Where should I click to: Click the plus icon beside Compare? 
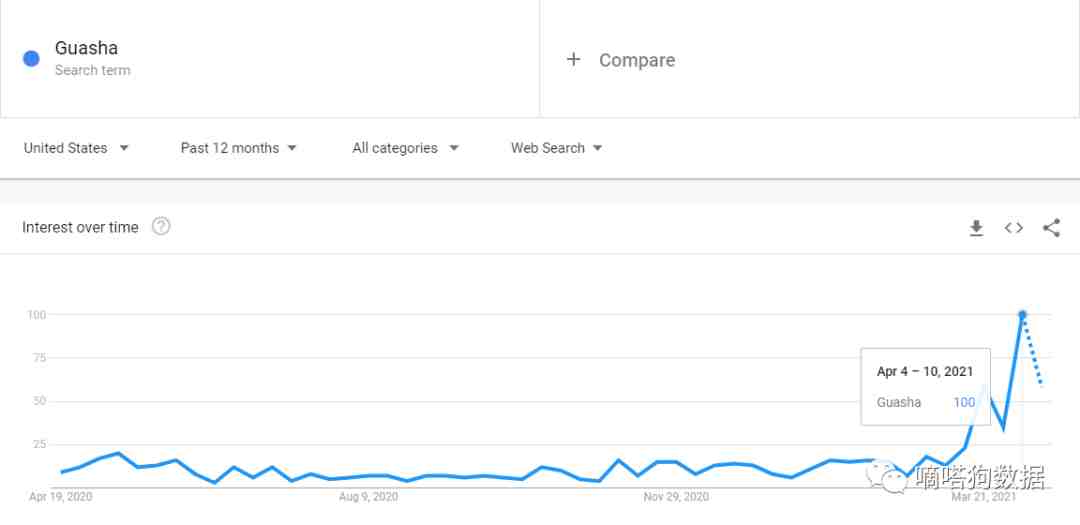(x=573, y=59)
